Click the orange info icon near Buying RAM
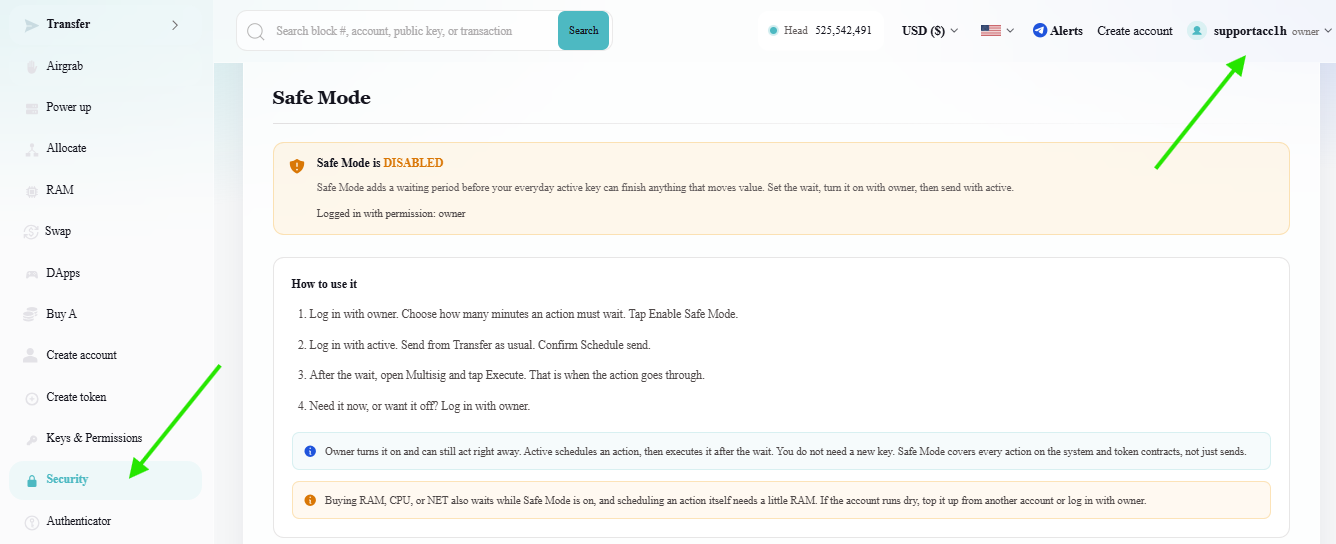The width and height of the screenshot is (1336, 544). (310, 500)
